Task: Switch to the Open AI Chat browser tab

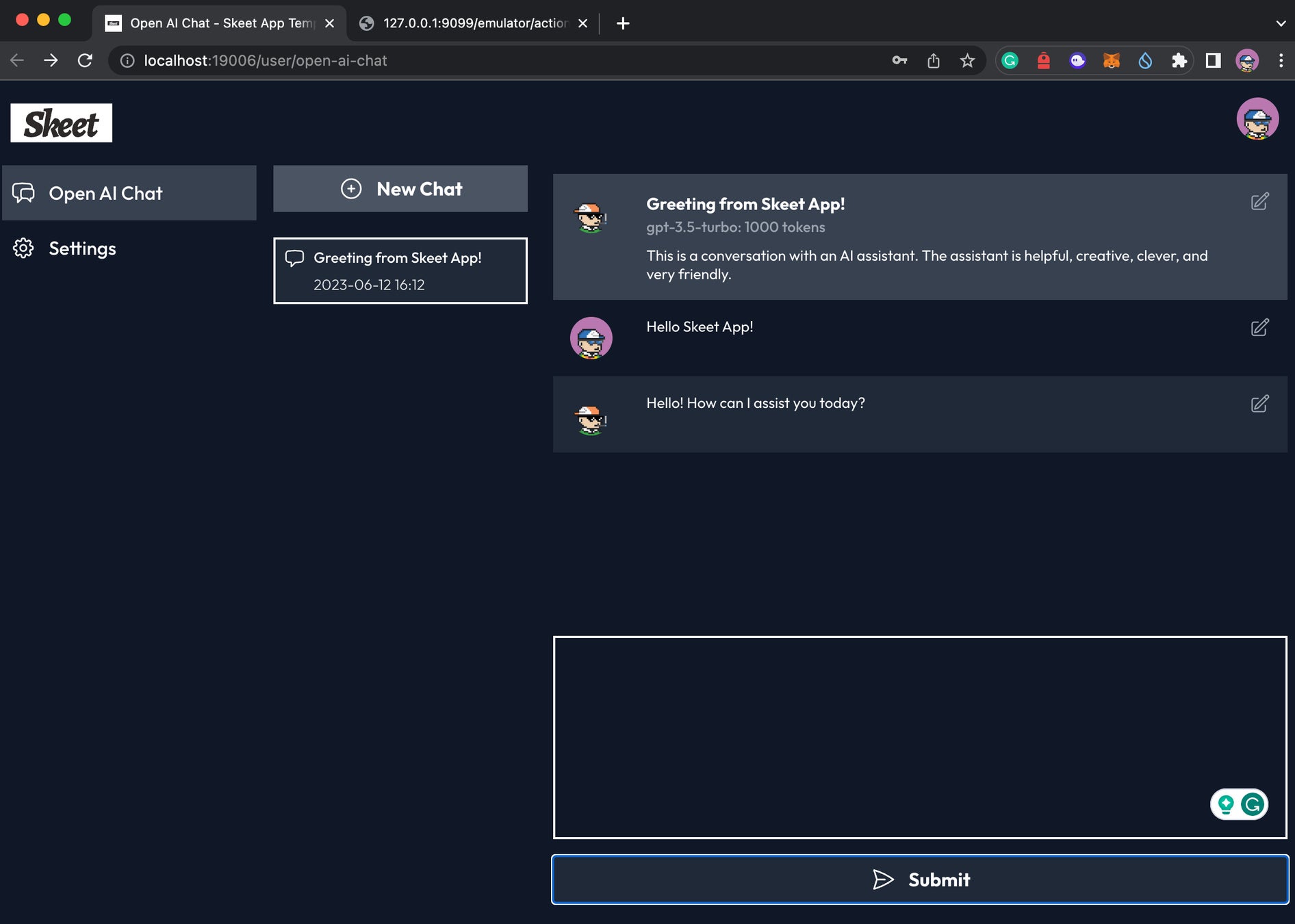Action: coord(219,23)
